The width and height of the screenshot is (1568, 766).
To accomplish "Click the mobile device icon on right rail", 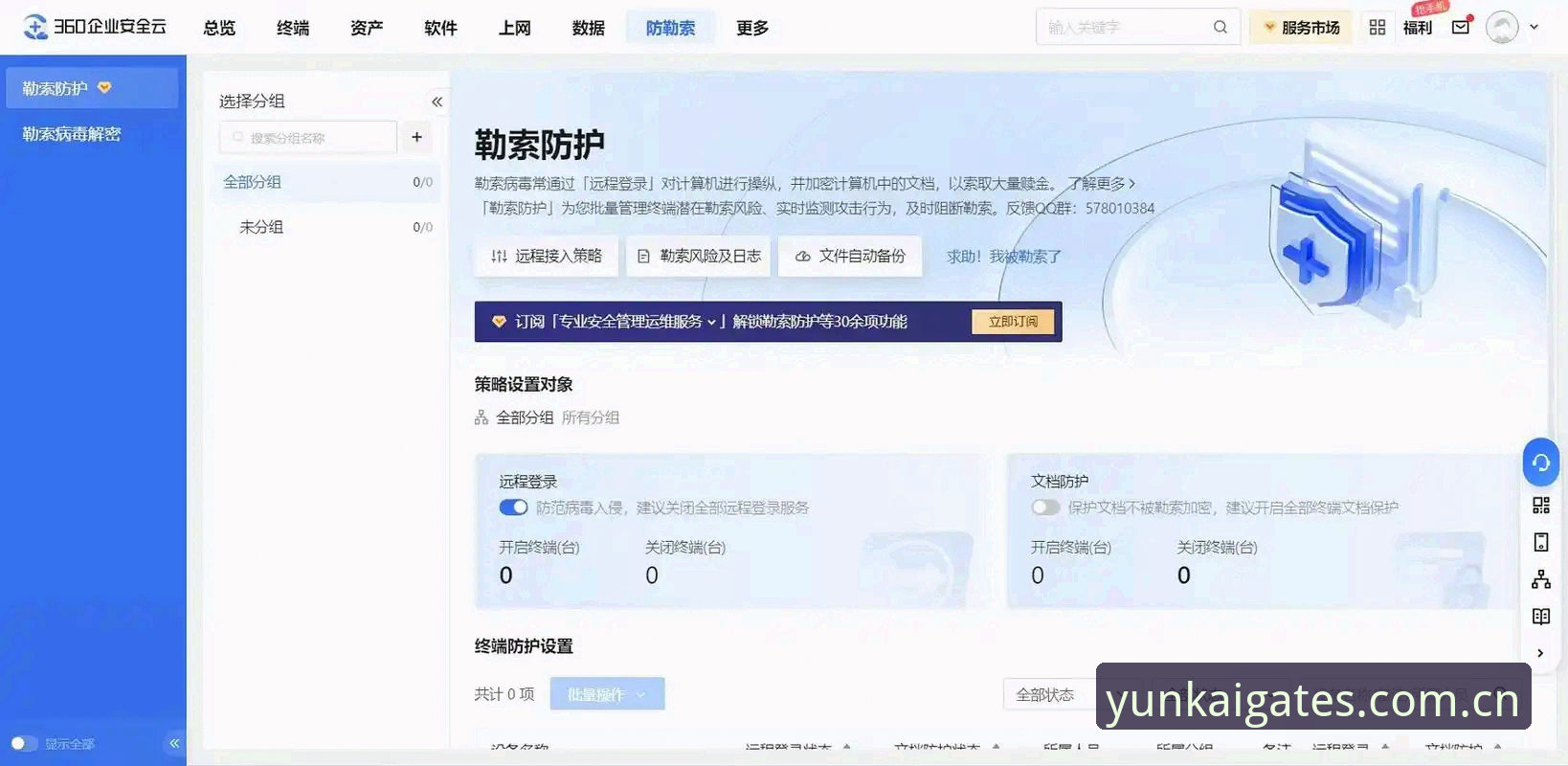I will (x=1541, y=542).
